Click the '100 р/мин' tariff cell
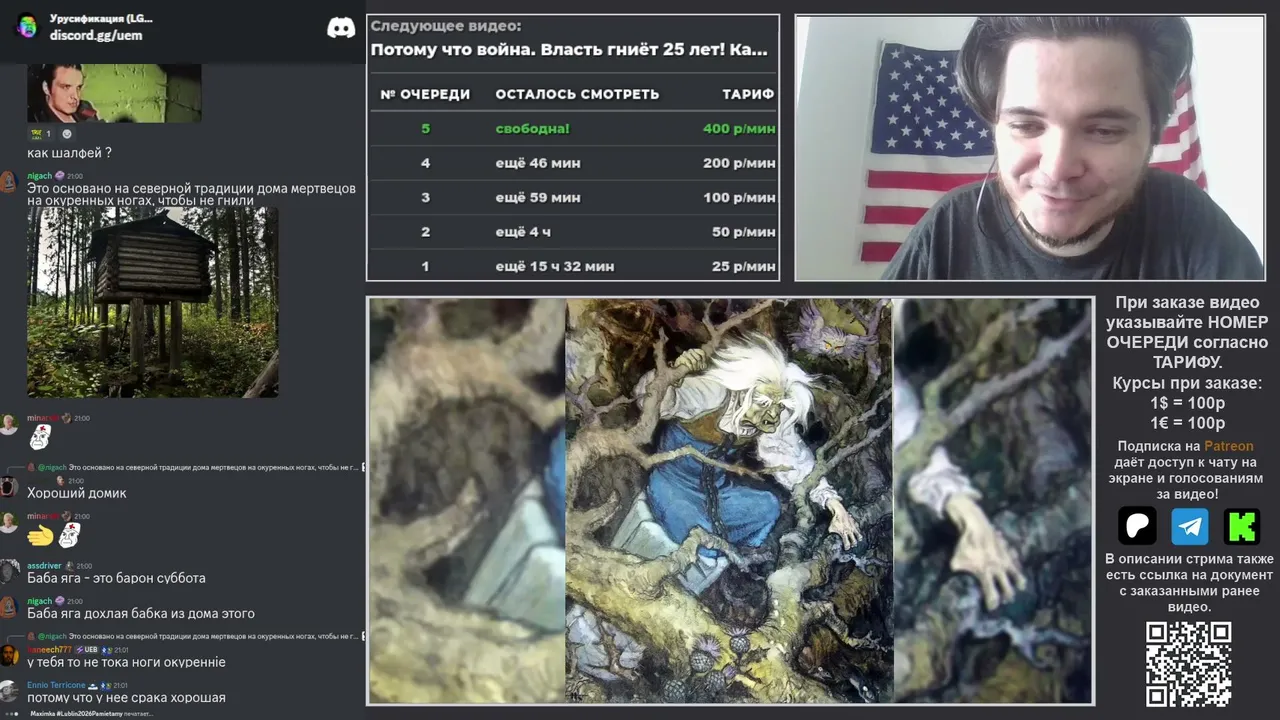The width and height of the screenshot is (1280, 720). 739,198
